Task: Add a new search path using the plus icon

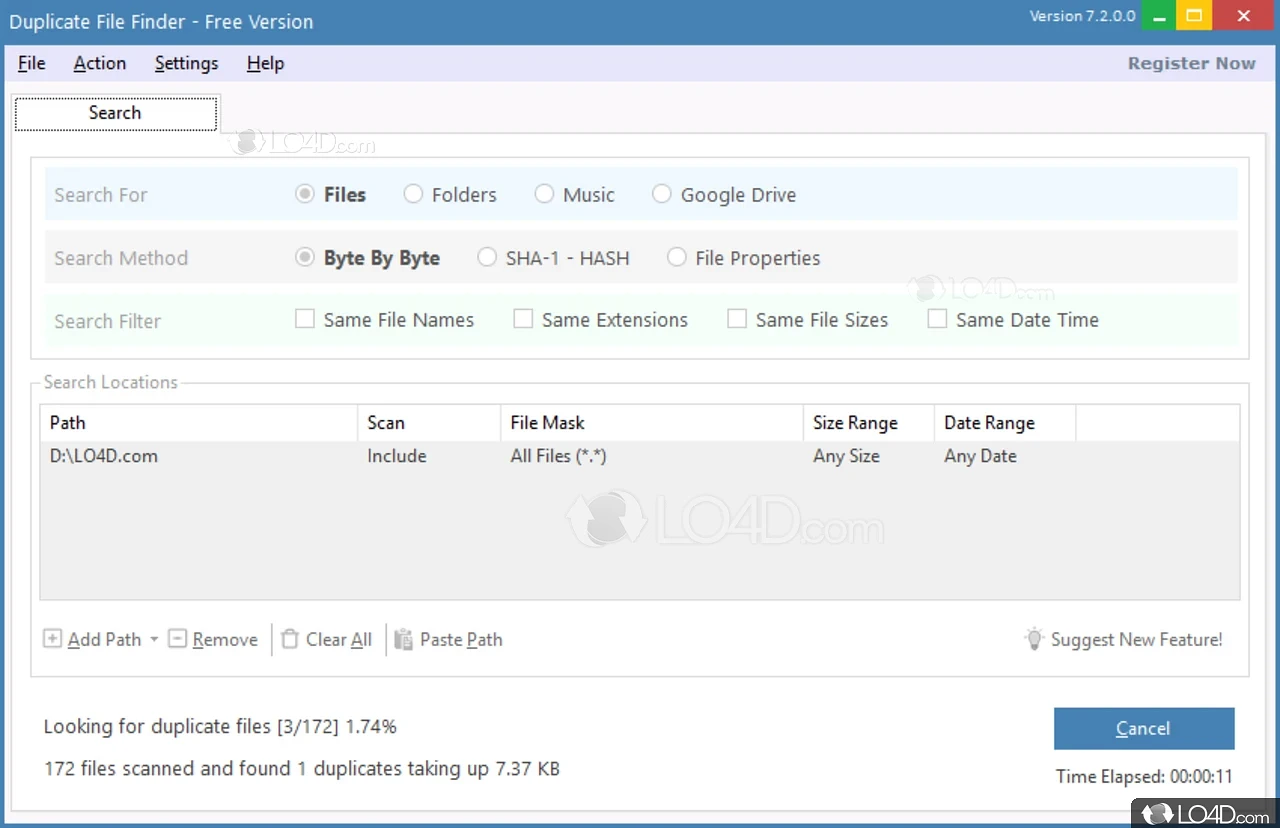Action: (53, 638)
